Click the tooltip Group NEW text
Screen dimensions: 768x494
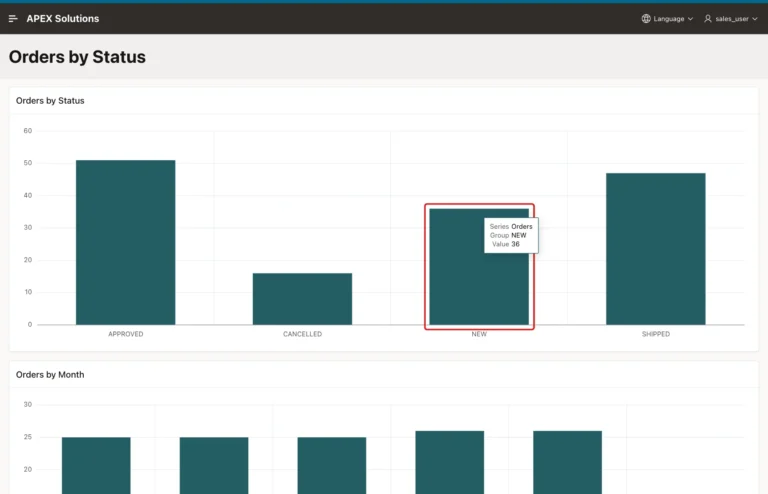(508, 235)
